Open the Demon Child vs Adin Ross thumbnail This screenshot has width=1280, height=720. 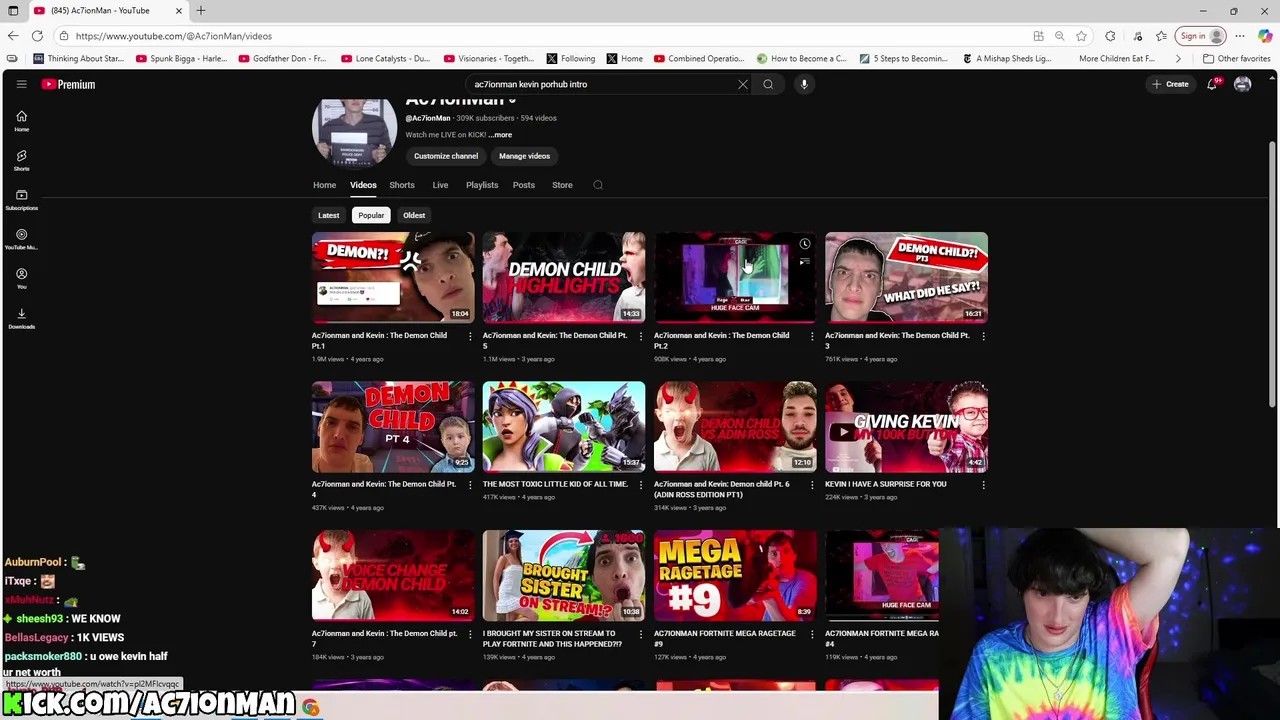pyautogui.click(x=735, y=426)
